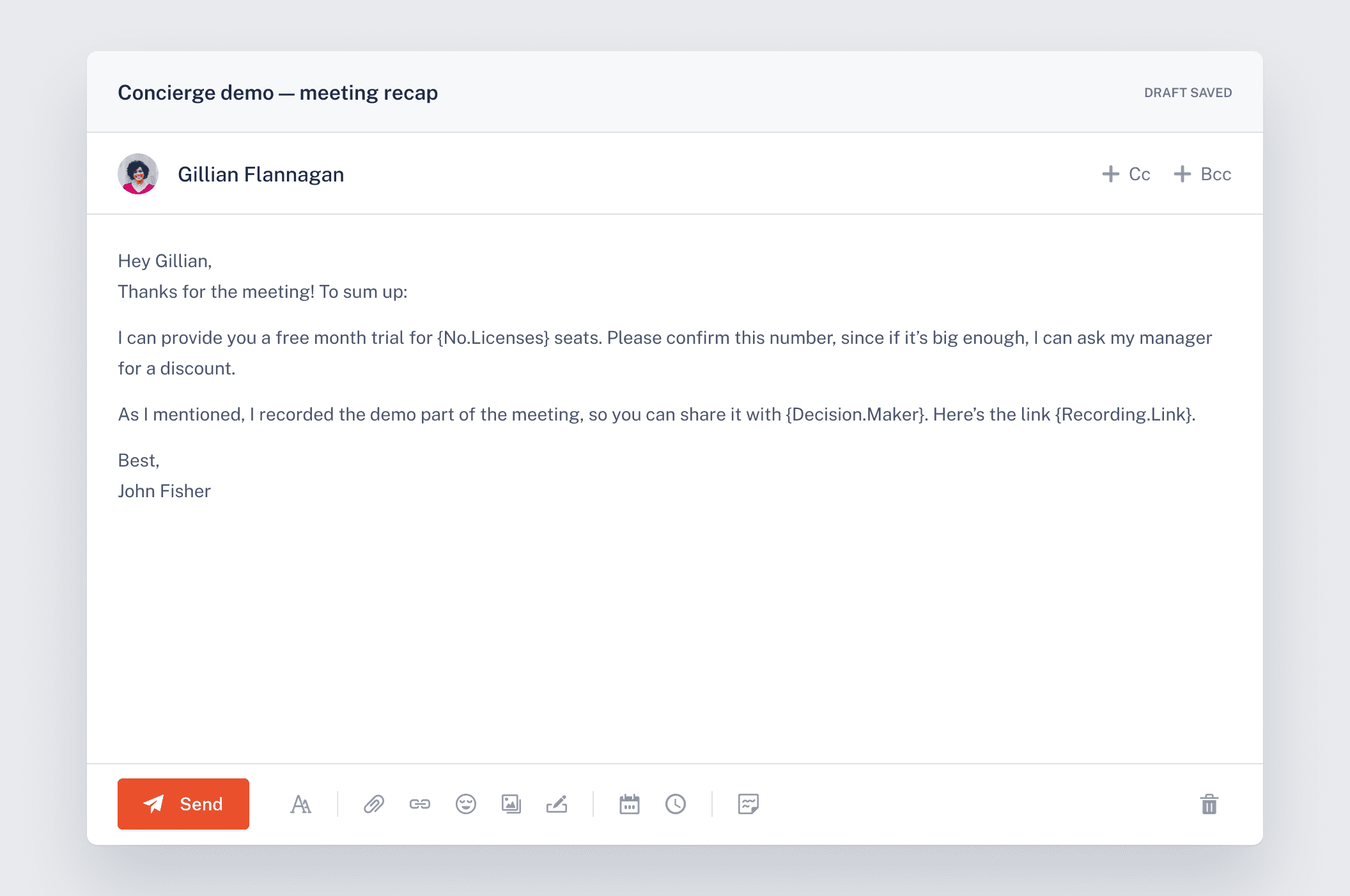Insert a meeting using the calendar icon
This screenshot has height=896, width=1350.
point(630,804)
